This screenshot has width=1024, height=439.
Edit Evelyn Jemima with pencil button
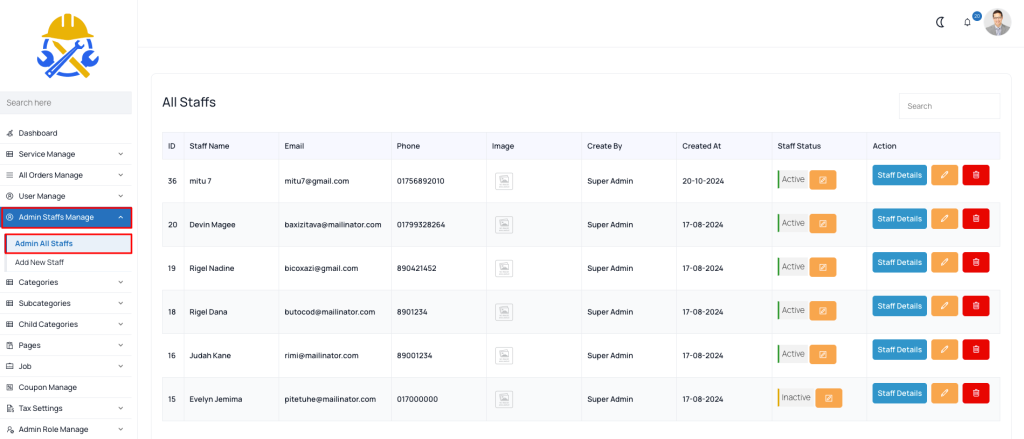pos(944,393)
